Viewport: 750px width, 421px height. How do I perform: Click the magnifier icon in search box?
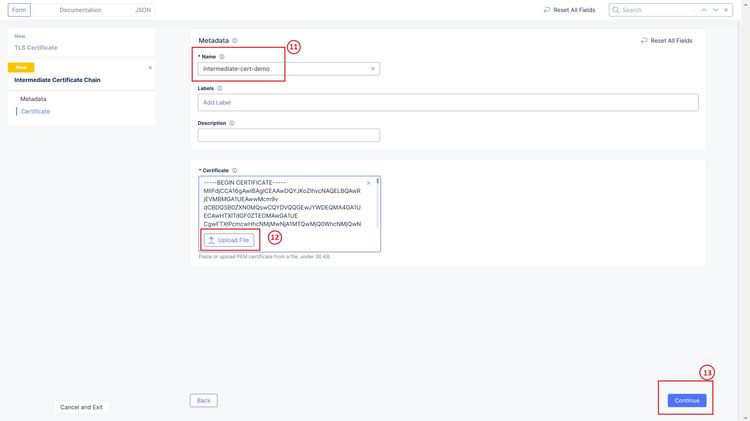click(616, 10)
